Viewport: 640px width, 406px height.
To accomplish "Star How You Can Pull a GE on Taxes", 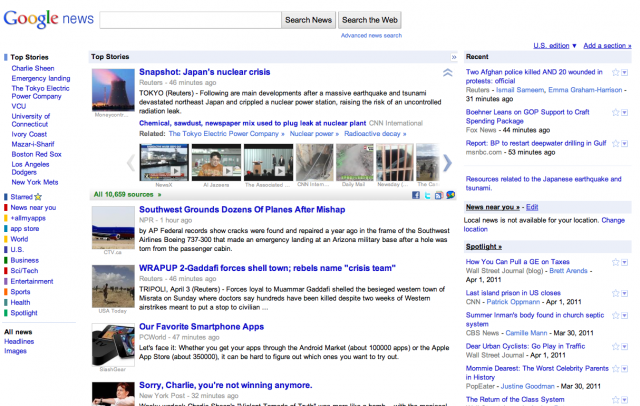I will [x=616, y=262].
